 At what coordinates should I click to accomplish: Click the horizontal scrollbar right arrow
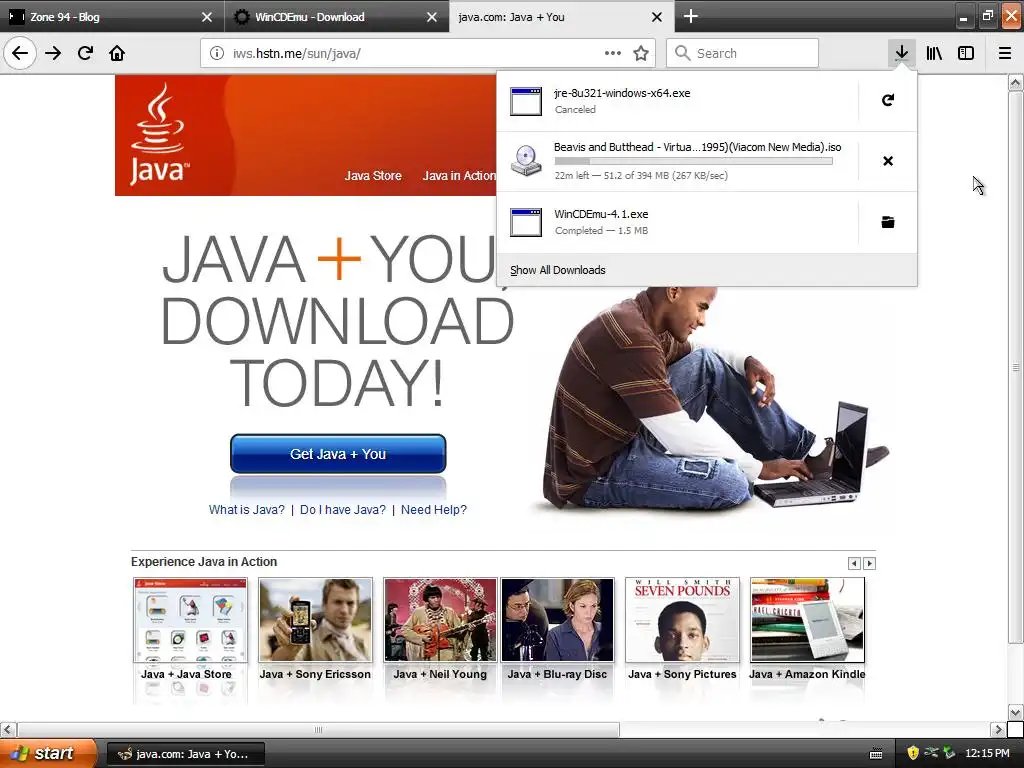coord(997,729)
